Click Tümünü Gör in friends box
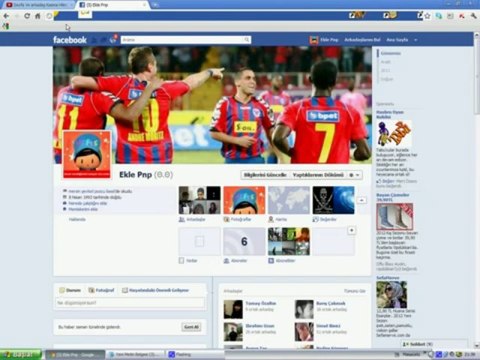 pyautogui.click(x=355, y=291)
